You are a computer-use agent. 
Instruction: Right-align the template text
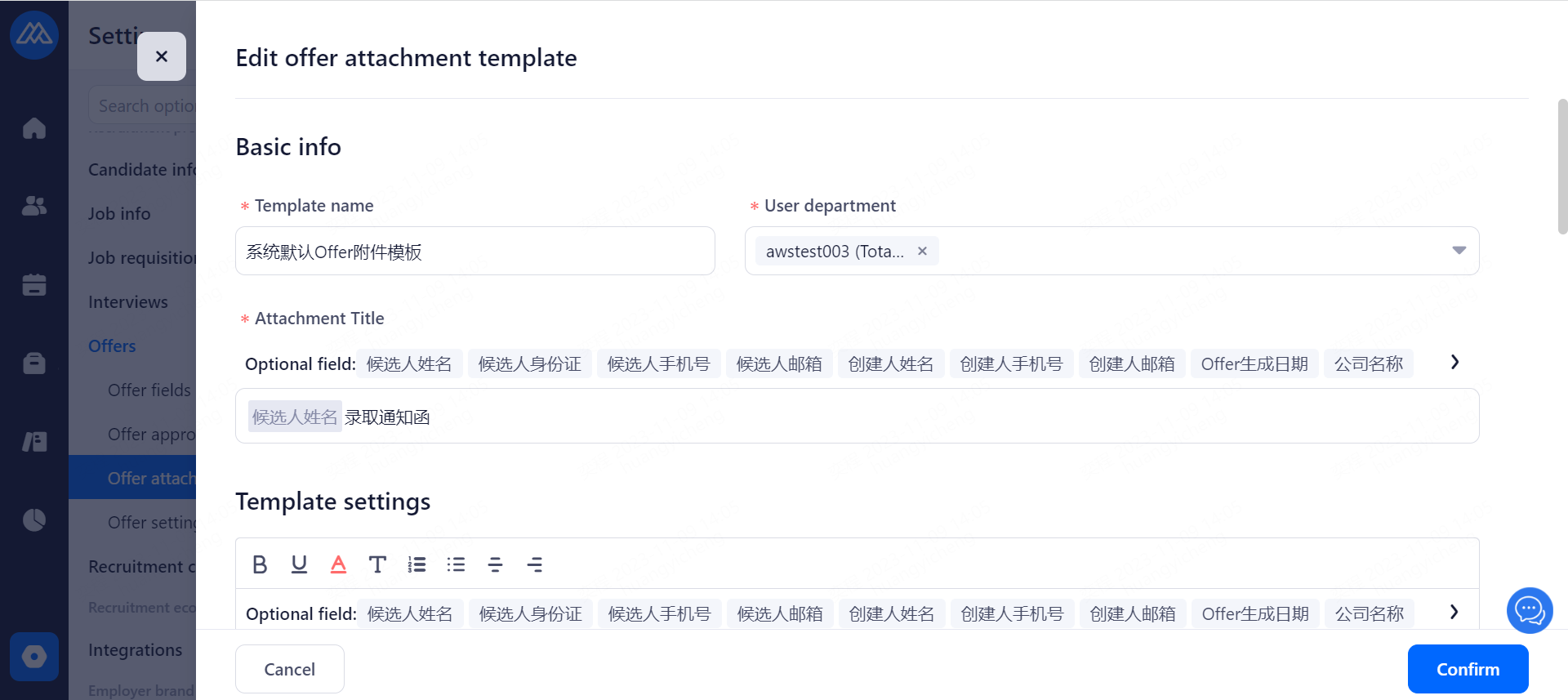(534, 564)
